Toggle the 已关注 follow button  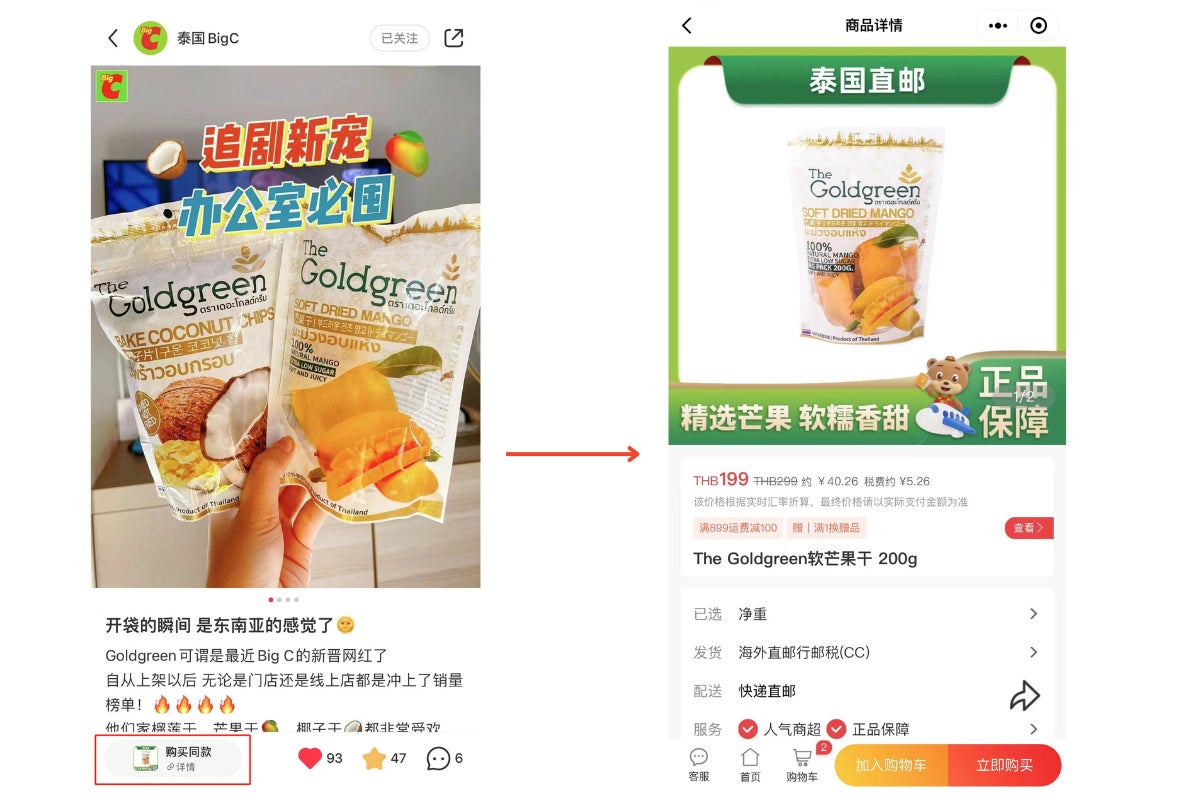point(400,38)
